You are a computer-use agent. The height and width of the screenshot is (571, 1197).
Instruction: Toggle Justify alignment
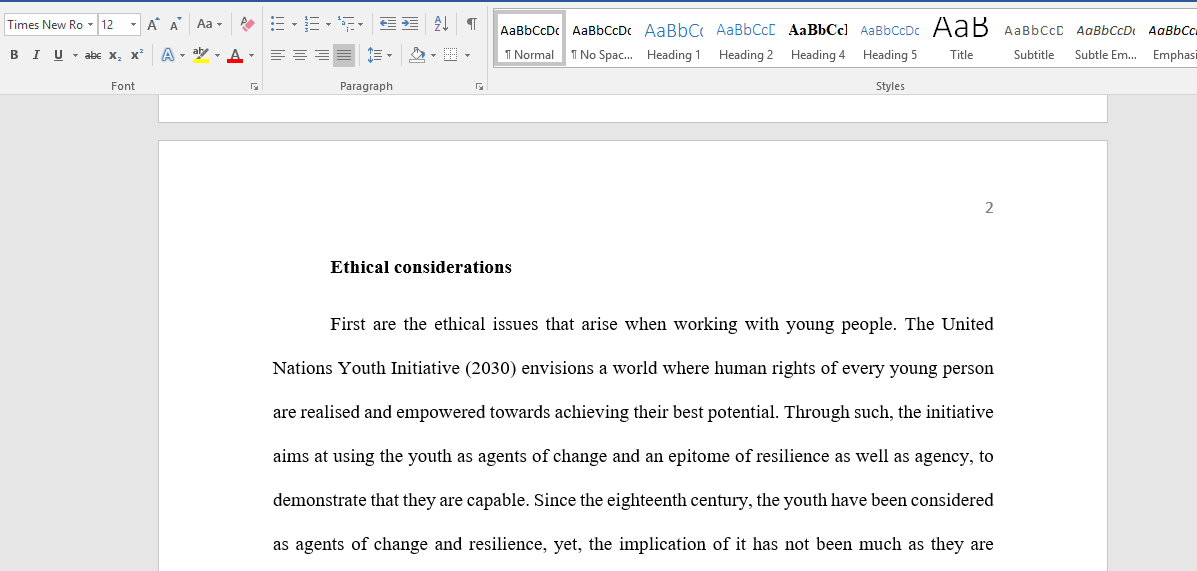pyautogui.click(x=344, y=55)
